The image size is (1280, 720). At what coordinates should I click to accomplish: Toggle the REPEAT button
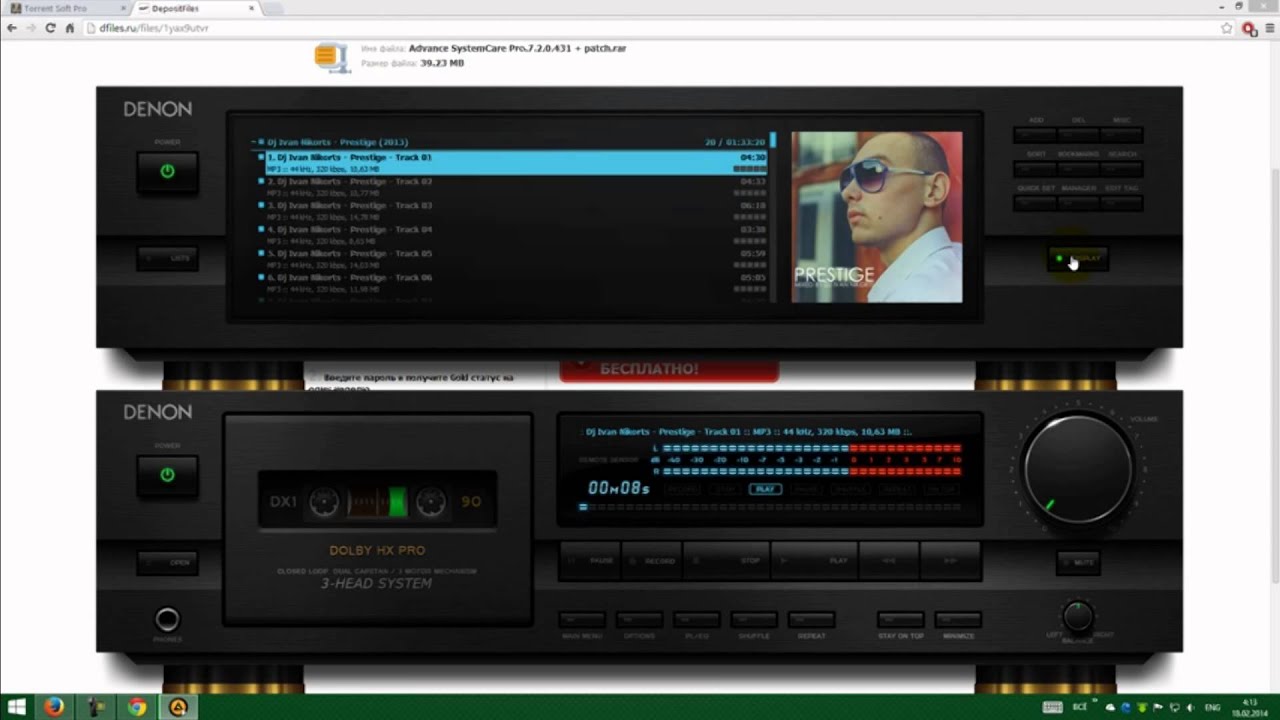[812, 620]
